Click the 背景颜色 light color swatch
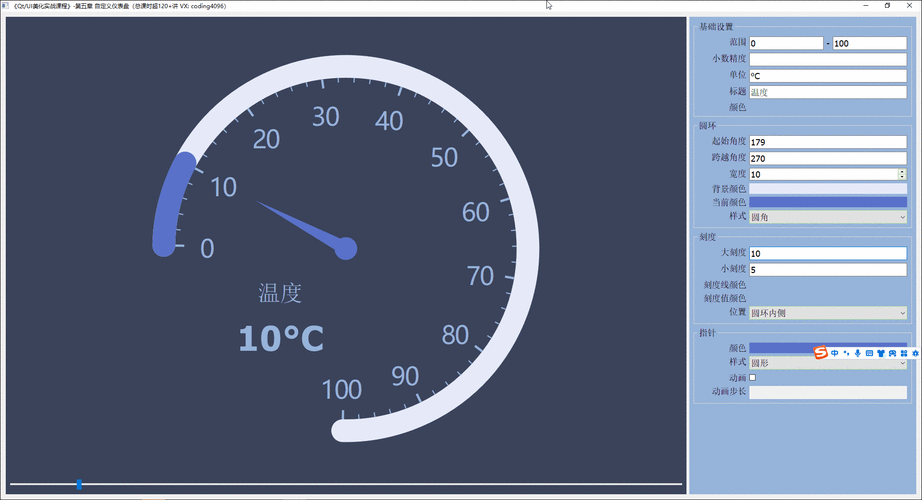Screen dimensions: 922x500 pyautogui.click(x=828, y=188)
